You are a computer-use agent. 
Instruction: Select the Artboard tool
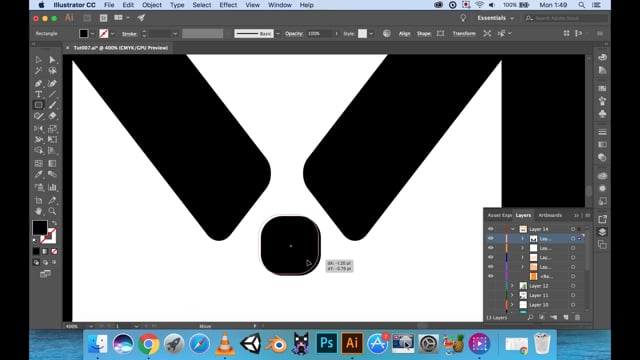point(38,200)
